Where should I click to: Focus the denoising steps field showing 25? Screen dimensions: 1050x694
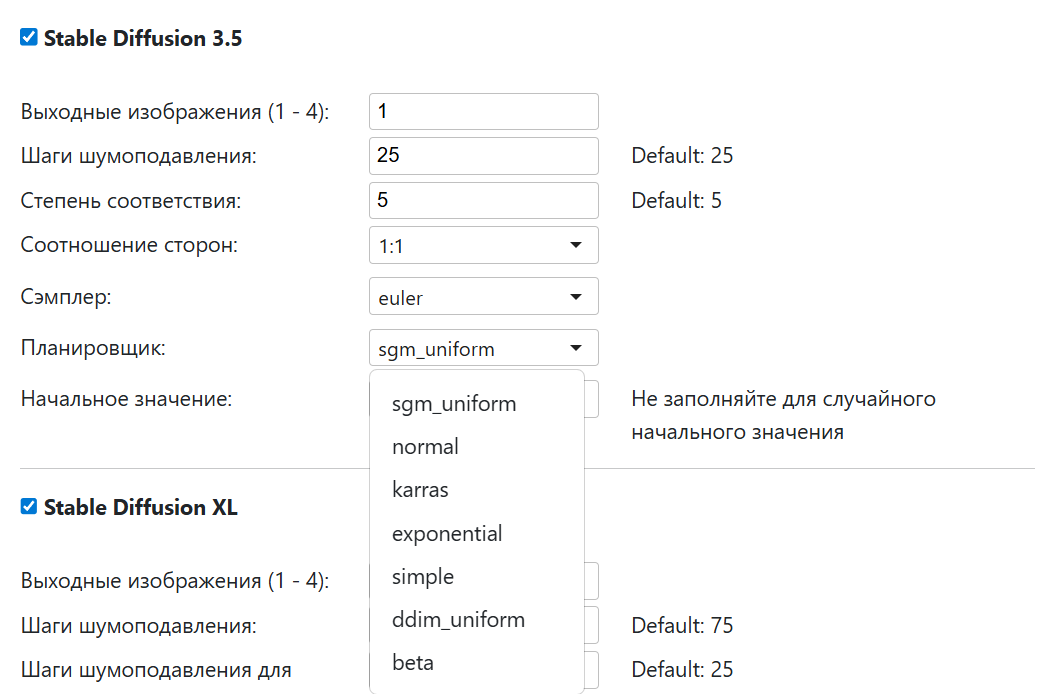click(483, 156)
